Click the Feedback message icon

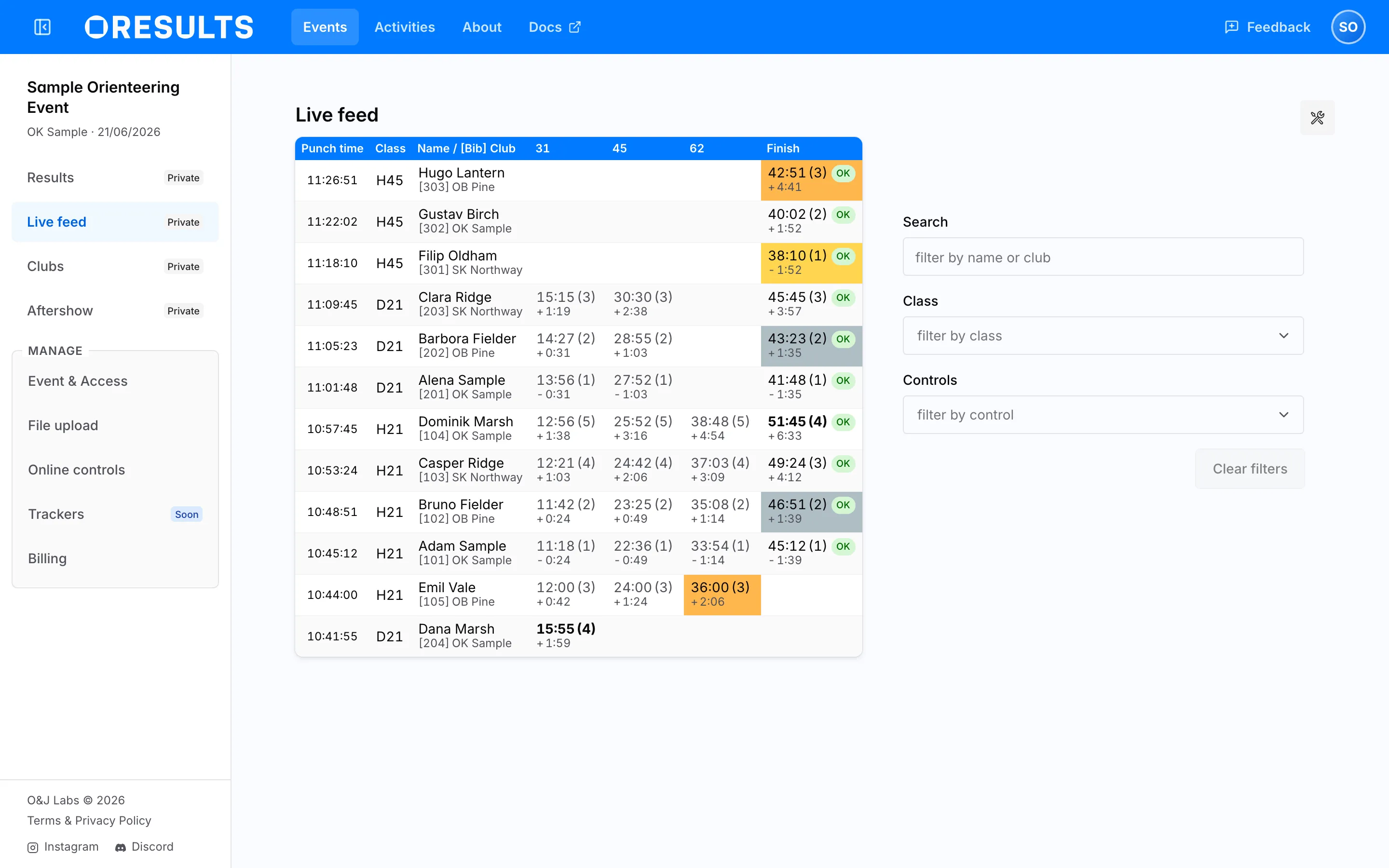(x=1232, y=27)
